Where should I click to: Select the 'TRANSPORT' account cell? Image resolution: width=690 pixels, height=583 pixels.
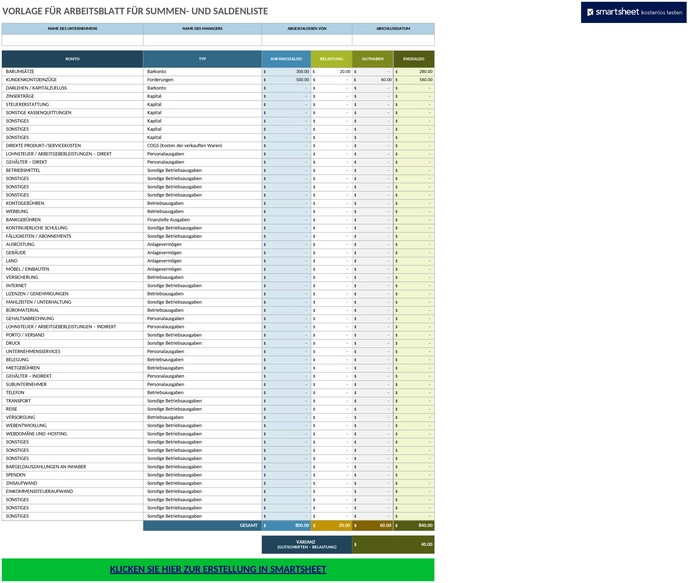[x=72, y=401]
